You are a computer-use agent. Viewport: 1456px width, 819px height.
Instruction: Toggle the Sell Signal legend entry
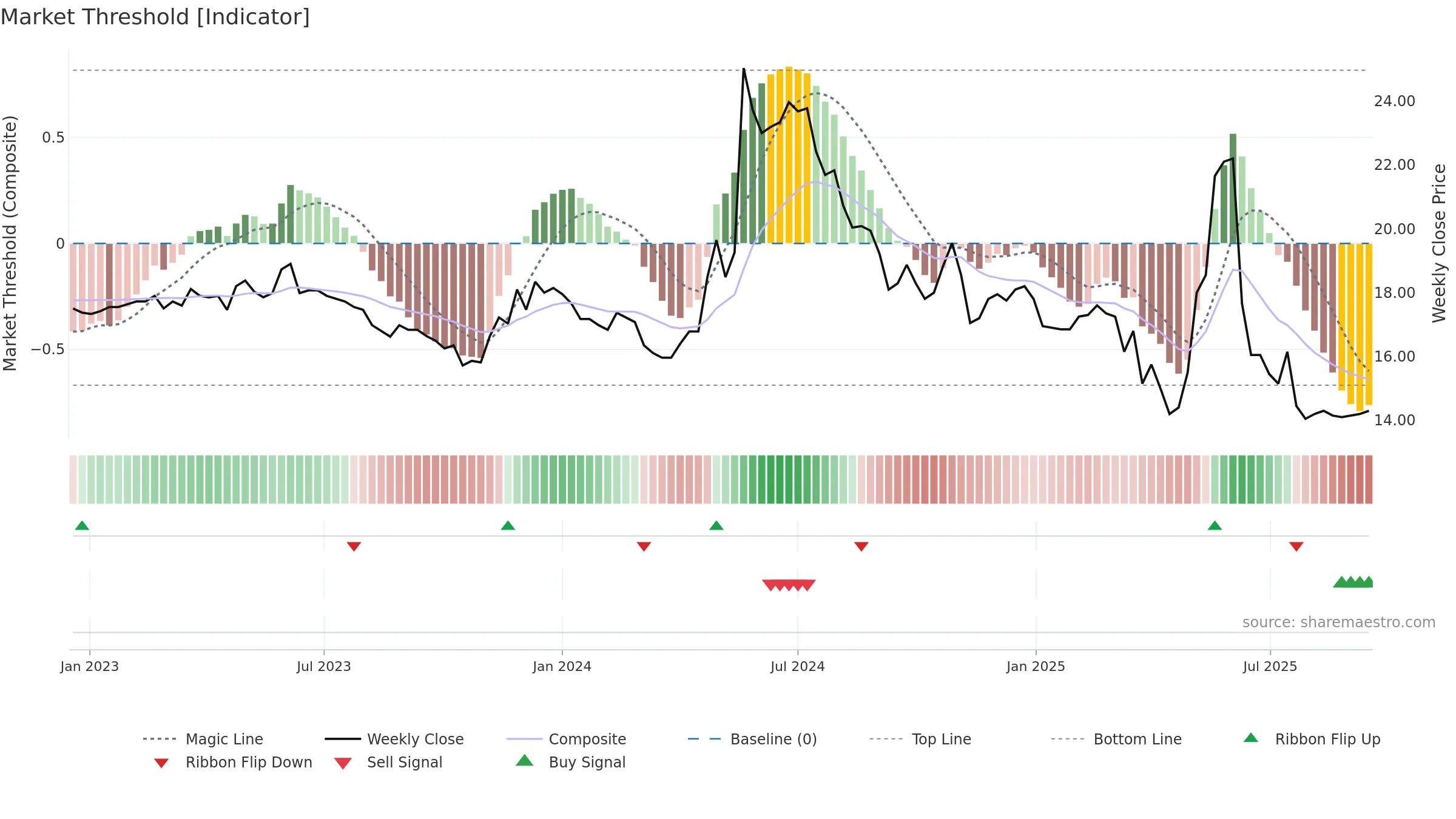tap(388, 762)
